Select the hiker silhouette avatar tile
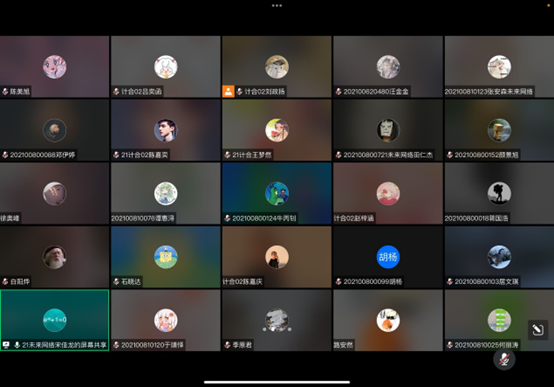 (x=499, y=193)
